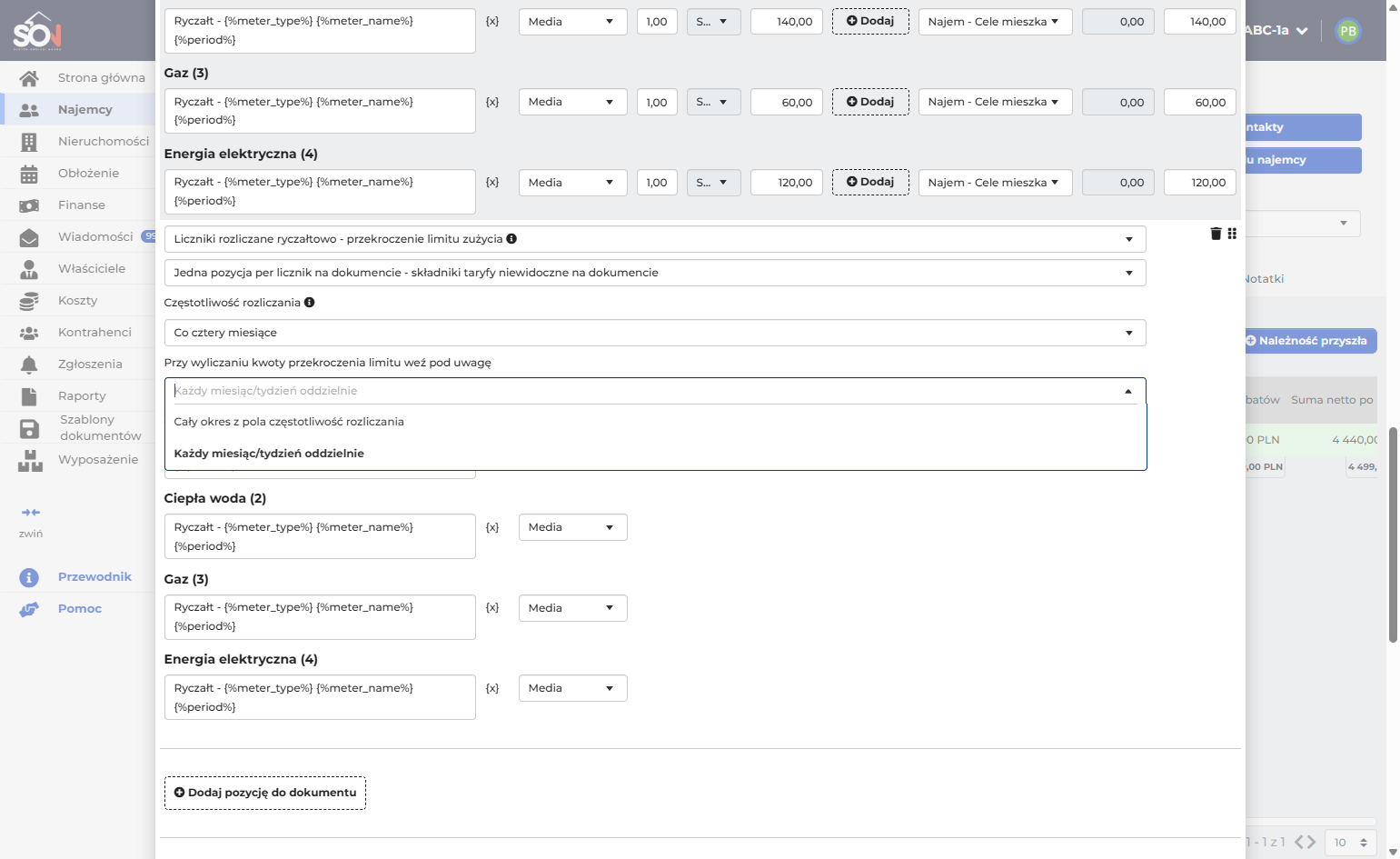Click the SON logo
This screenshot has height=859, width=1400.
pyautogui.click(x=37, y=30)
